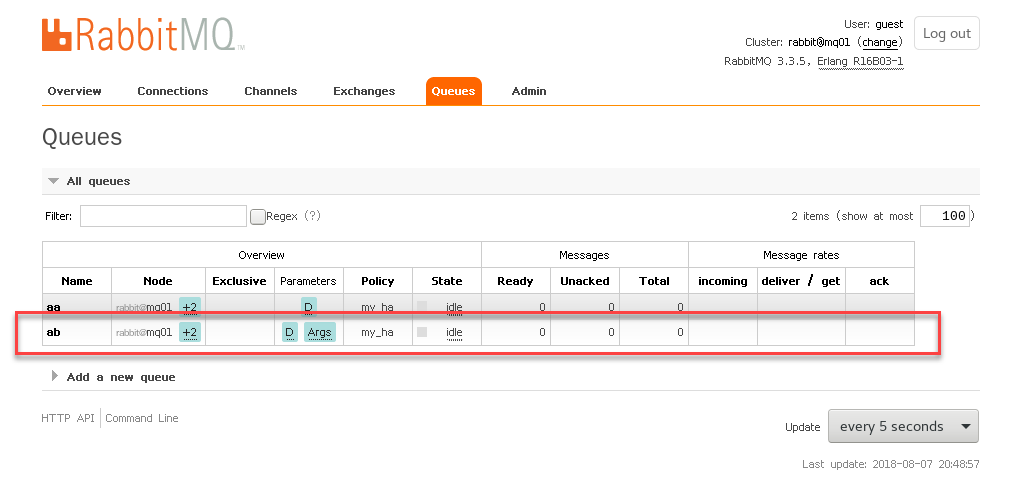The width and height of the screenshot is (1018, 478).
Task: Sort queues by Name column
Action: pyautogui.click(x=77, y=281)
